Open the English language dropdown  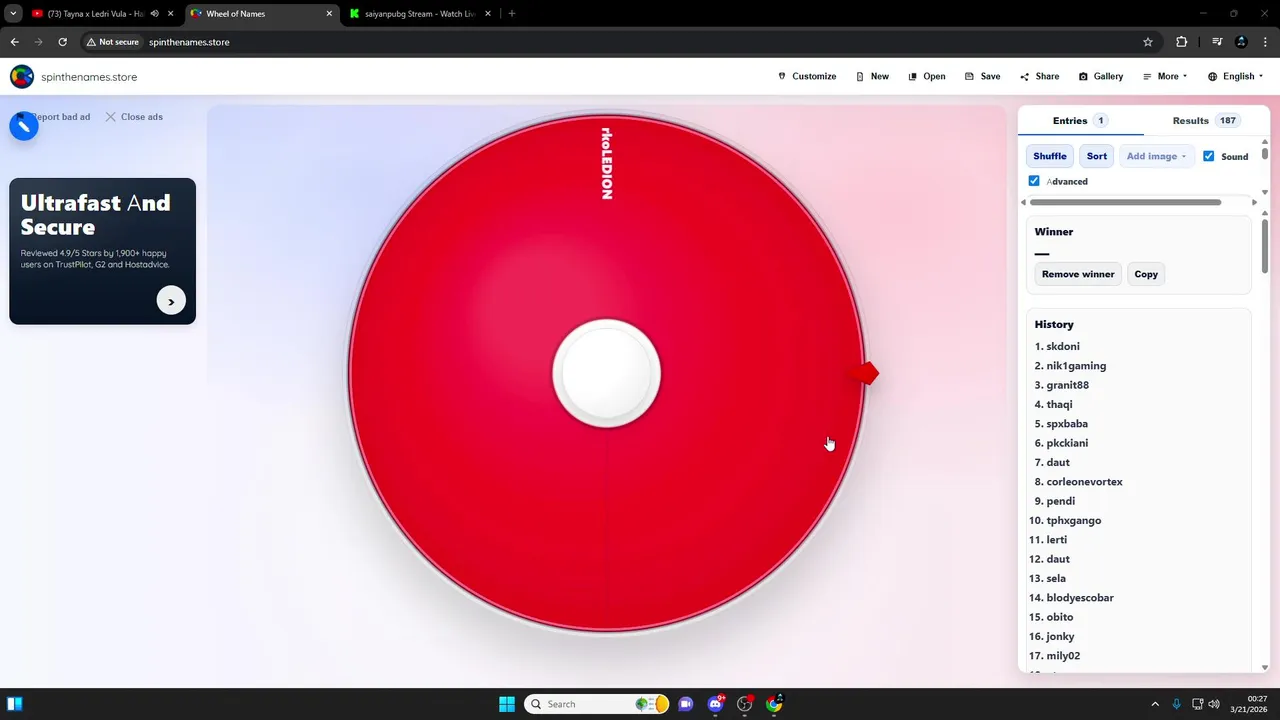tap(1235, 76)
